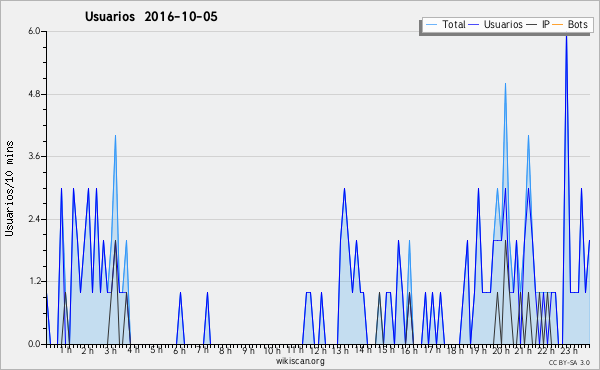This screenshot has width=600, height=370.
Task: Click the Total peak of 5 after 20 h
Action: click(505, 84)
